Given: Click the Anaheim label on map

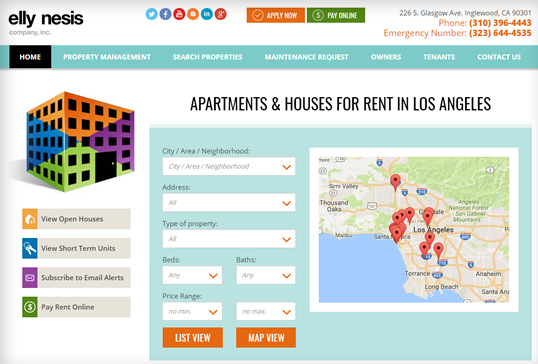Looking at the screenshot, I should [488, 274].
